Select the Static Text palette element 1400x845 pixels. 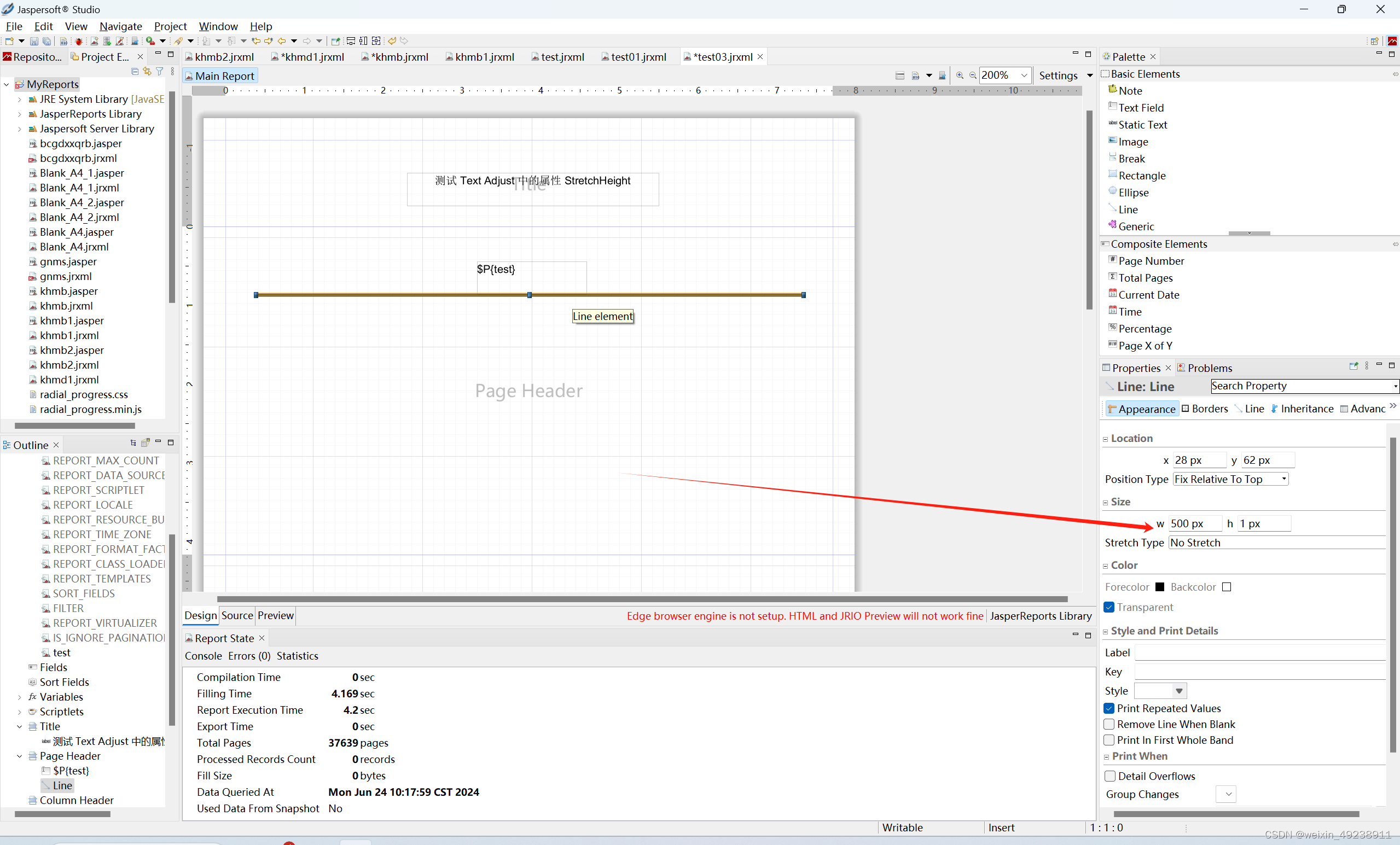tap(1142, 124)
